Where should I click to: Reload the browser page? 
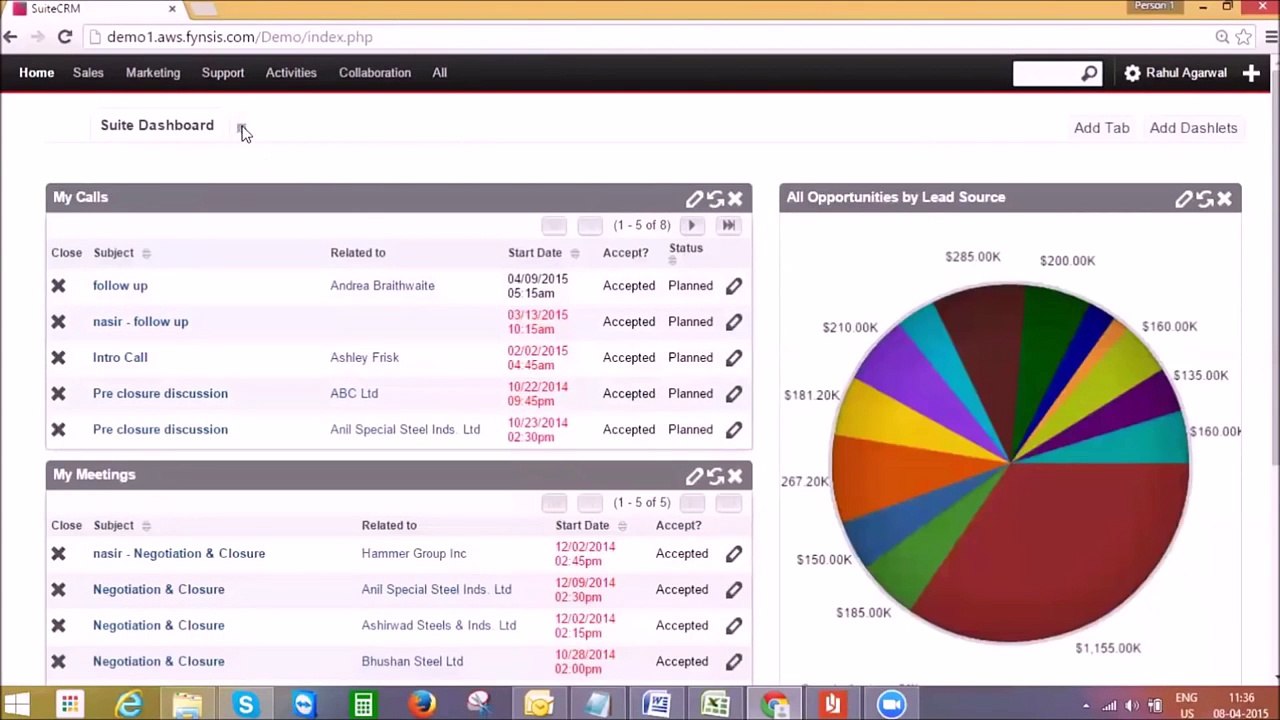(x=65, y=37)
